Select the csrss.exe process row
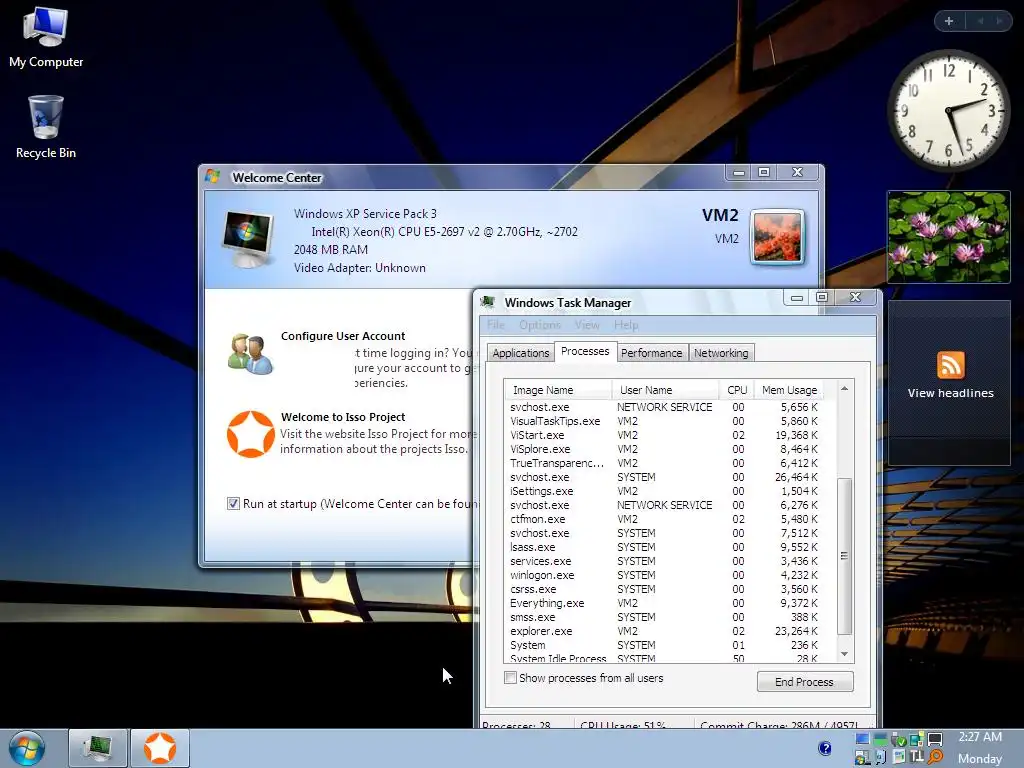The width and height of the screenshot is (1024, 768). point(664,589)
